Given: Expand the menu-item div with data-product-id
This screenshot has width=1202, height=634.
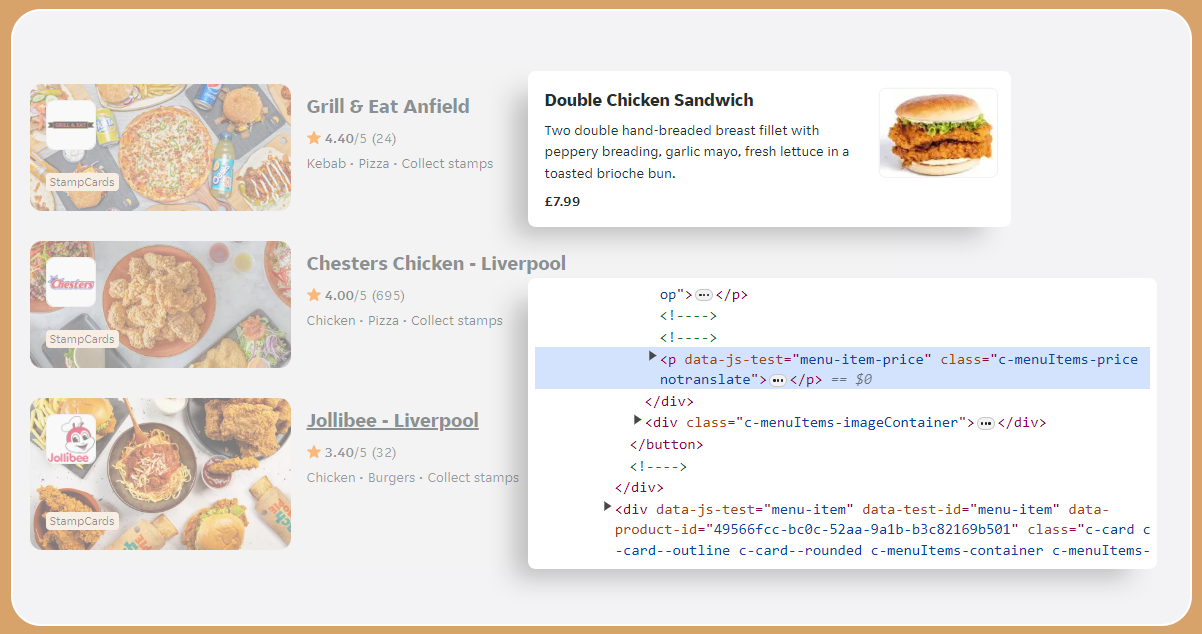Looking at the screenshot, I should click(608, 507).
